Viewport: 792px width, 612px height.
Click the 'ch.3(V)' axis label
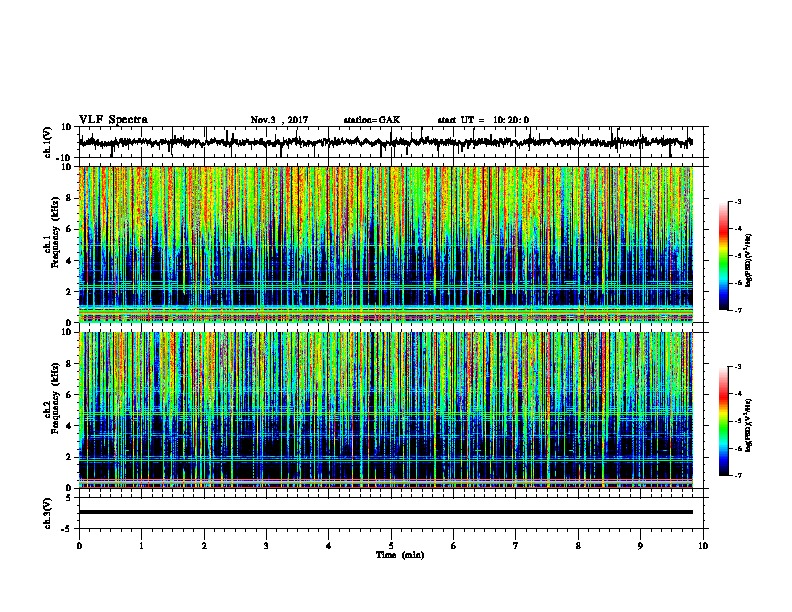pos(47,513)
